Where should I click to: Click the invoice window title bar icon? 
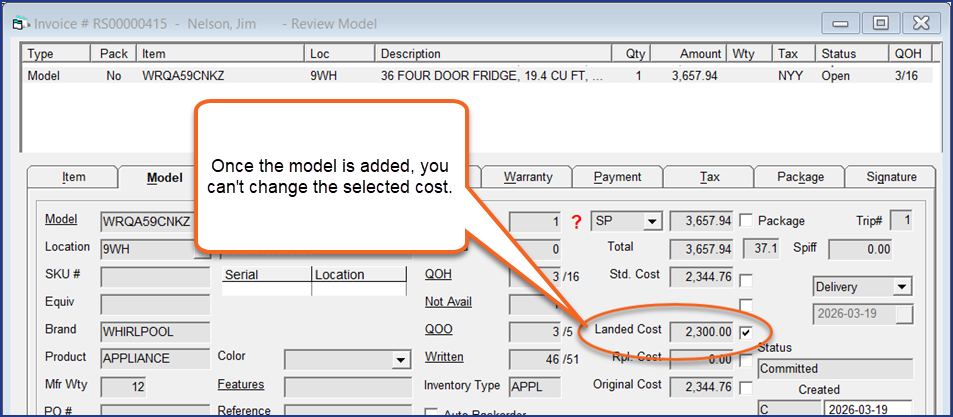[16, 22]
